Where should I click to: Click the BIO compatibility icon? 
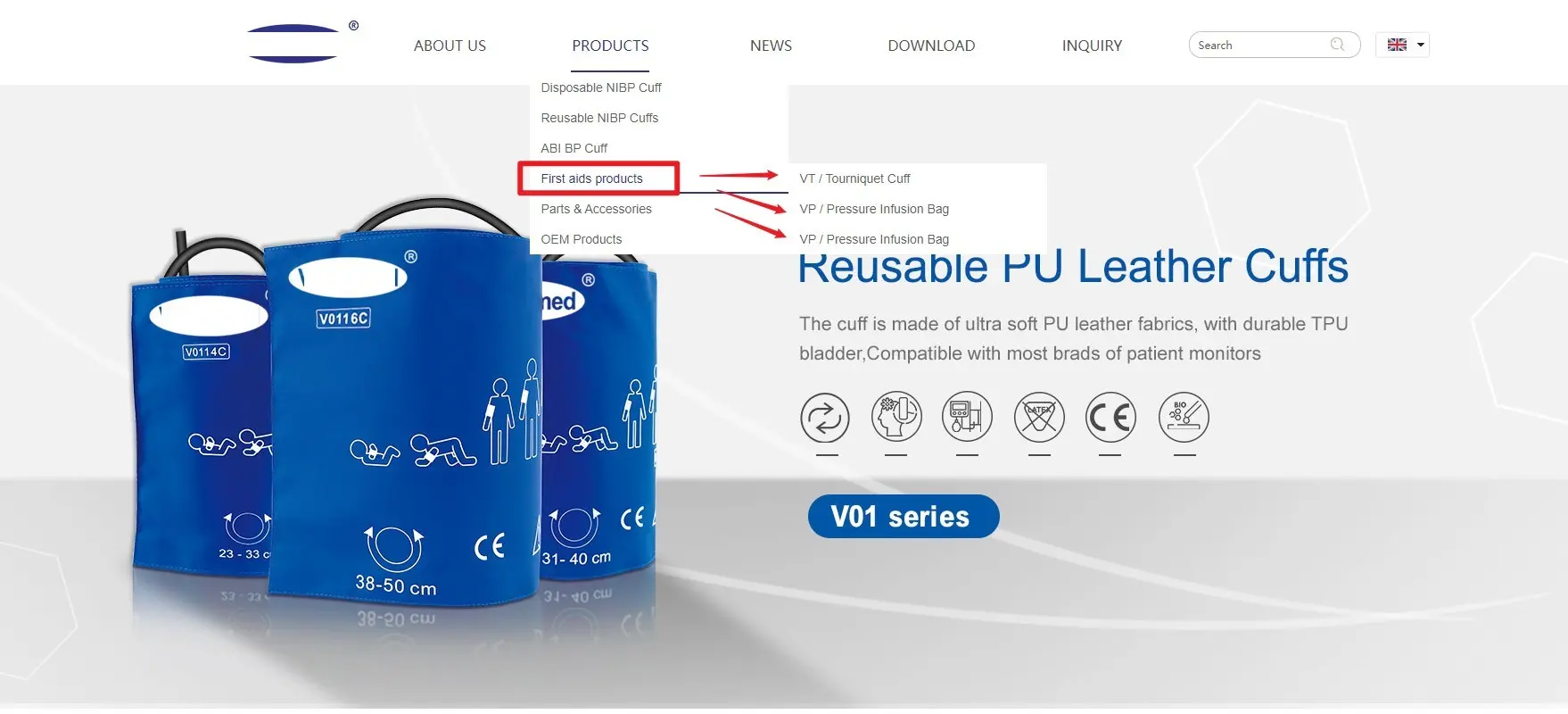[1184, 417]
